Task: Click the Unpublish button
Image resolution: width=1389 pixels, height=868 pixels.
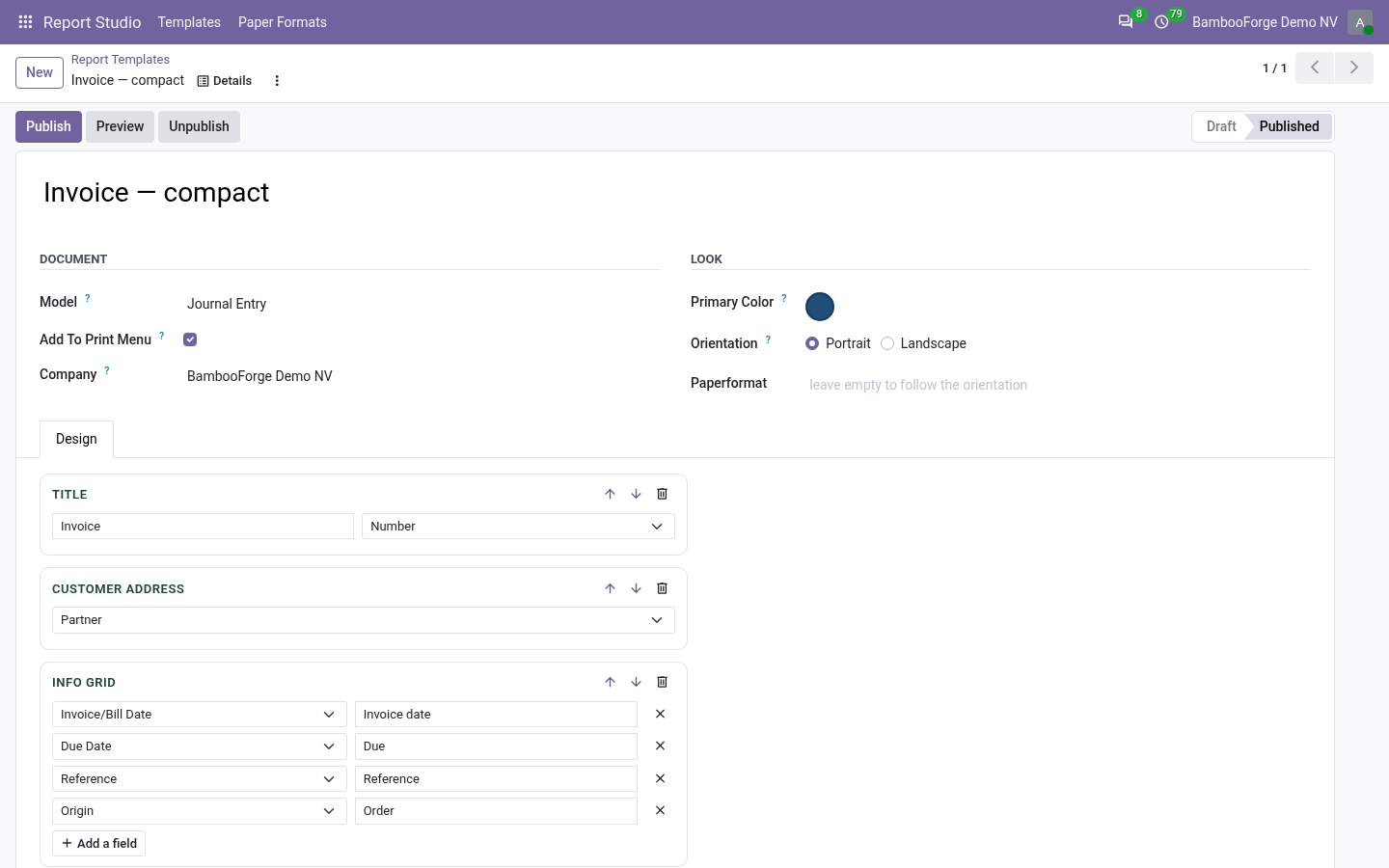Action: click(x=199, y=126)
